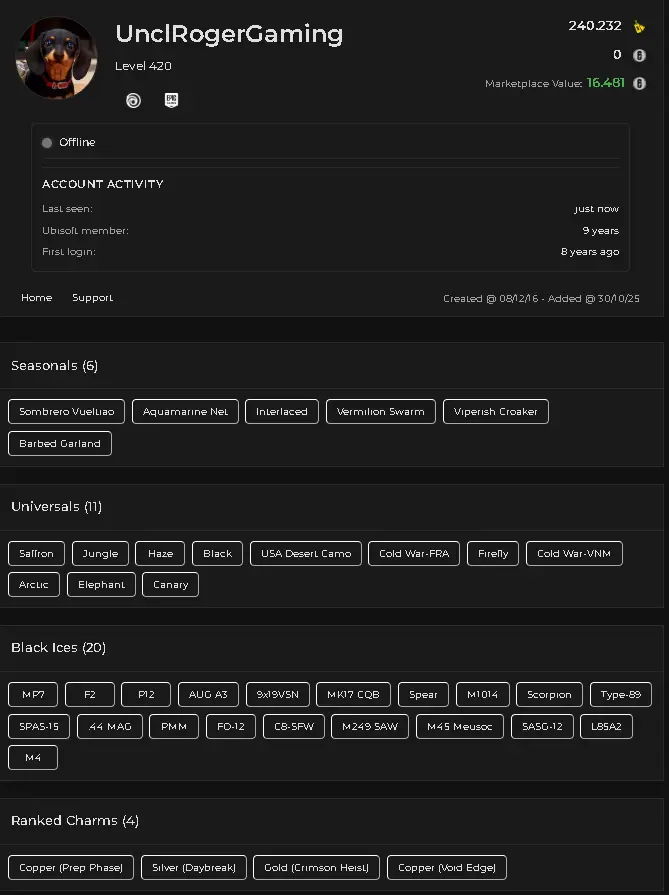
Task: Pick the P12 Black Ice tag
Action: point(146,695)
